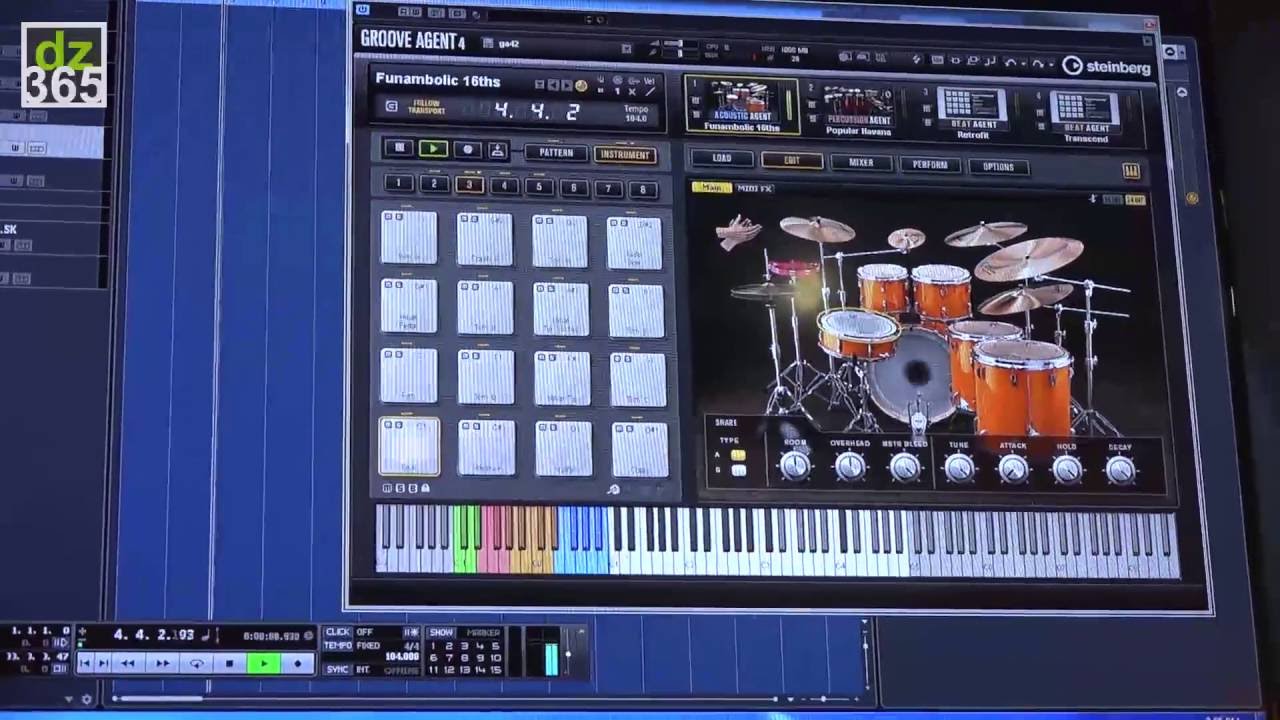Select pad group 1
Viewport: 1280px width, 720px height.
[398, 183]
